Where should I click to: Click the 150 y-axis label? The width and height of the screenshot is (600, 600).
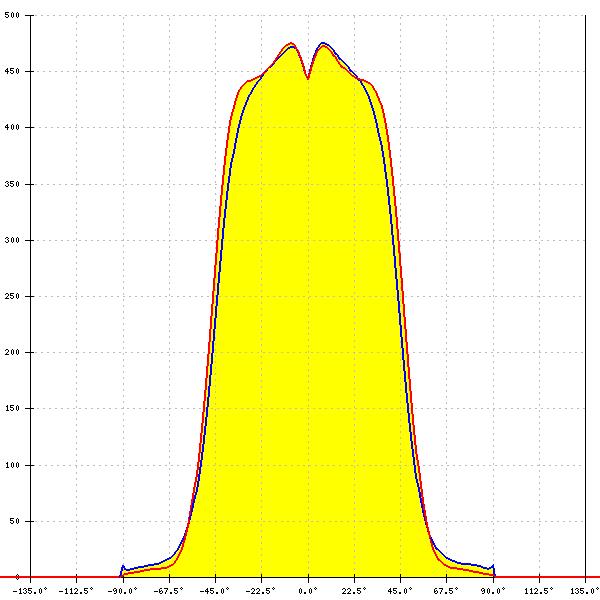point(12,408)
